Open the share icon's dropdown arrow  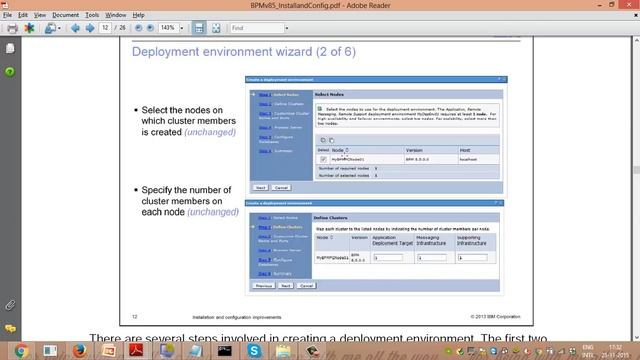coord(60,28)
